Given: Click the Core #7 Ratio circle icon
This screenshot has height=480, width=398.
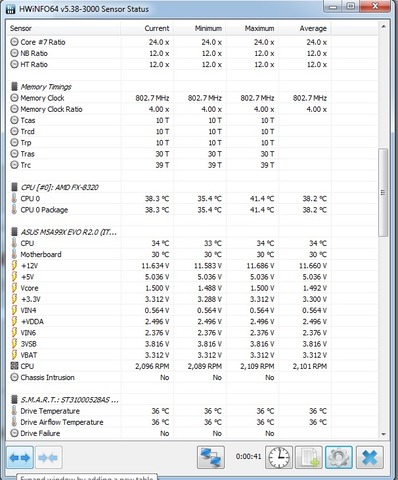Looking at the screenshot, I should pos(14,42).
